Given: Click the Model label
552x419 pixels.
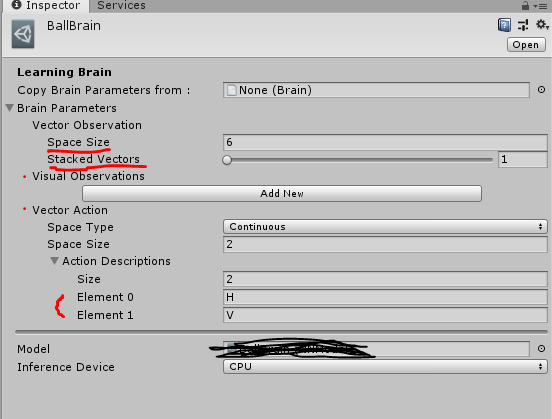Looking at the screenshot, I should click(x=33, y=349).
